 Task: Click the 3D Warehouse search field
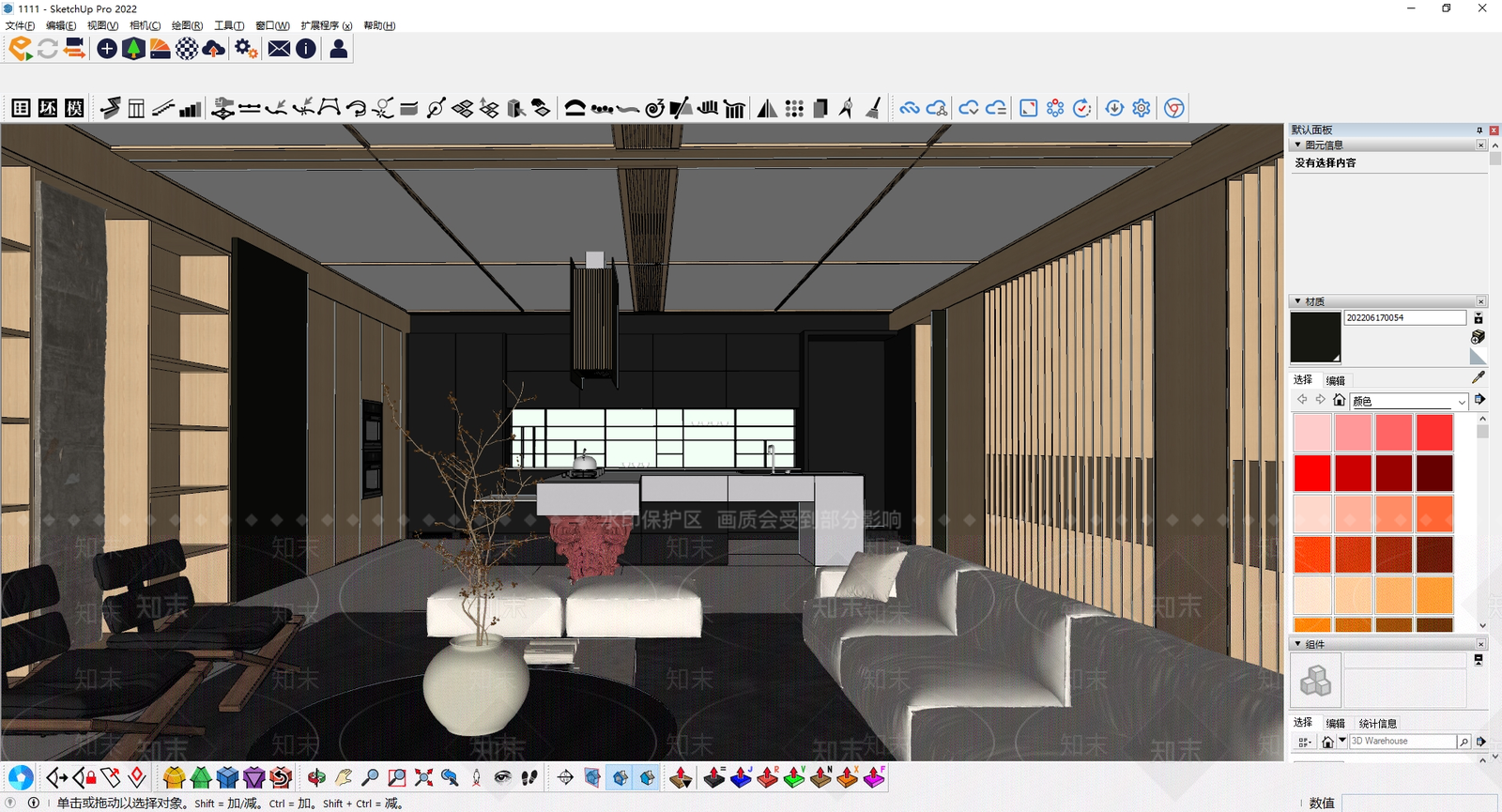coord(1402,742)
